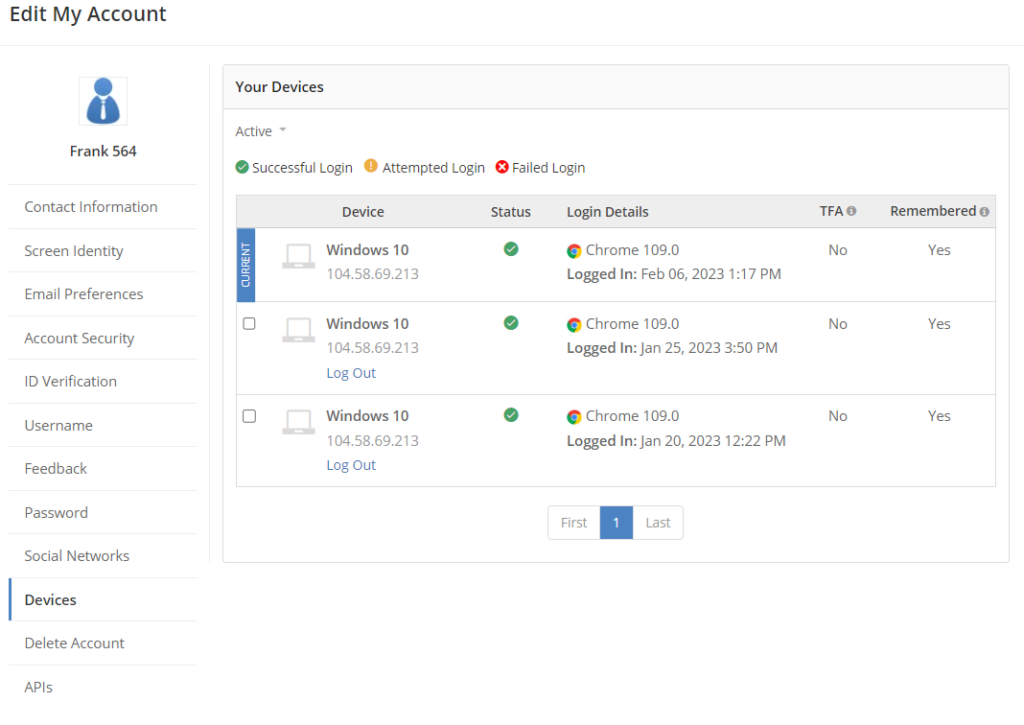Tick checkbox for Jan 25, 2023 device

tap(250, 324)
